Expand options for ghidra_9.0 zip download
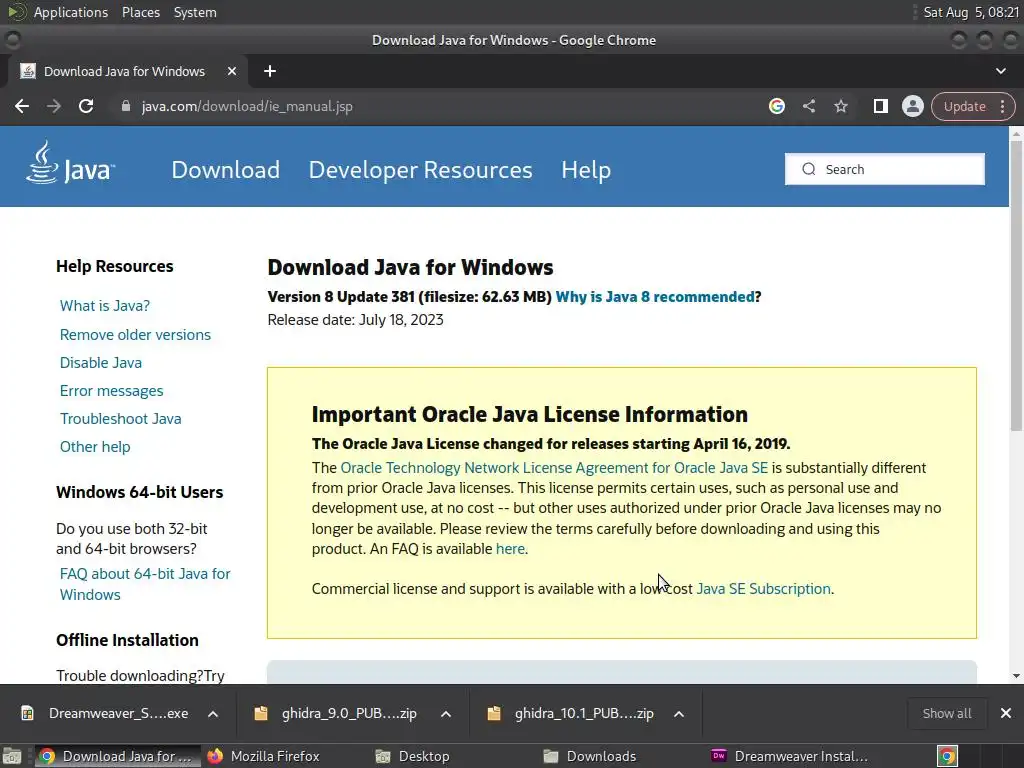 (446, 713)
